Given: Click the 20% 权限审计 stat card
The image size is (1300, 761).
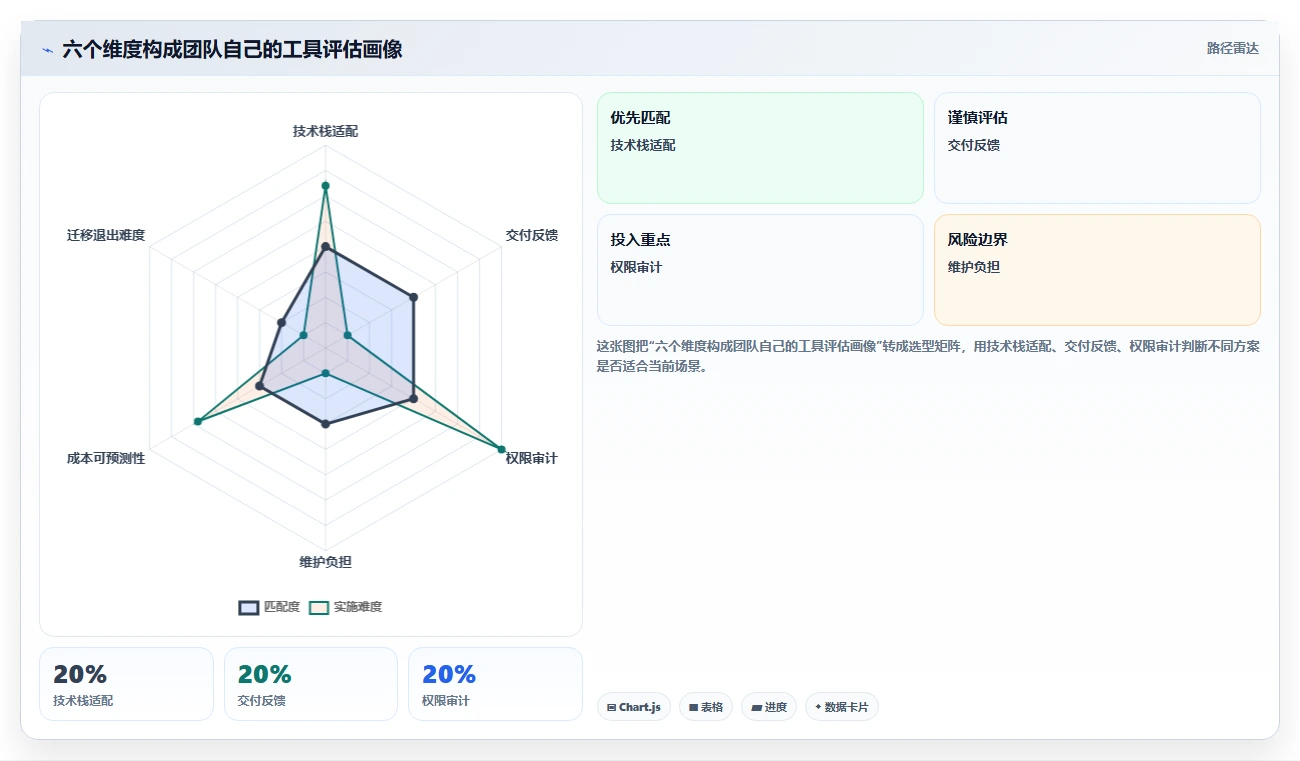Looking at the screenshot, I should coord(495,684).
